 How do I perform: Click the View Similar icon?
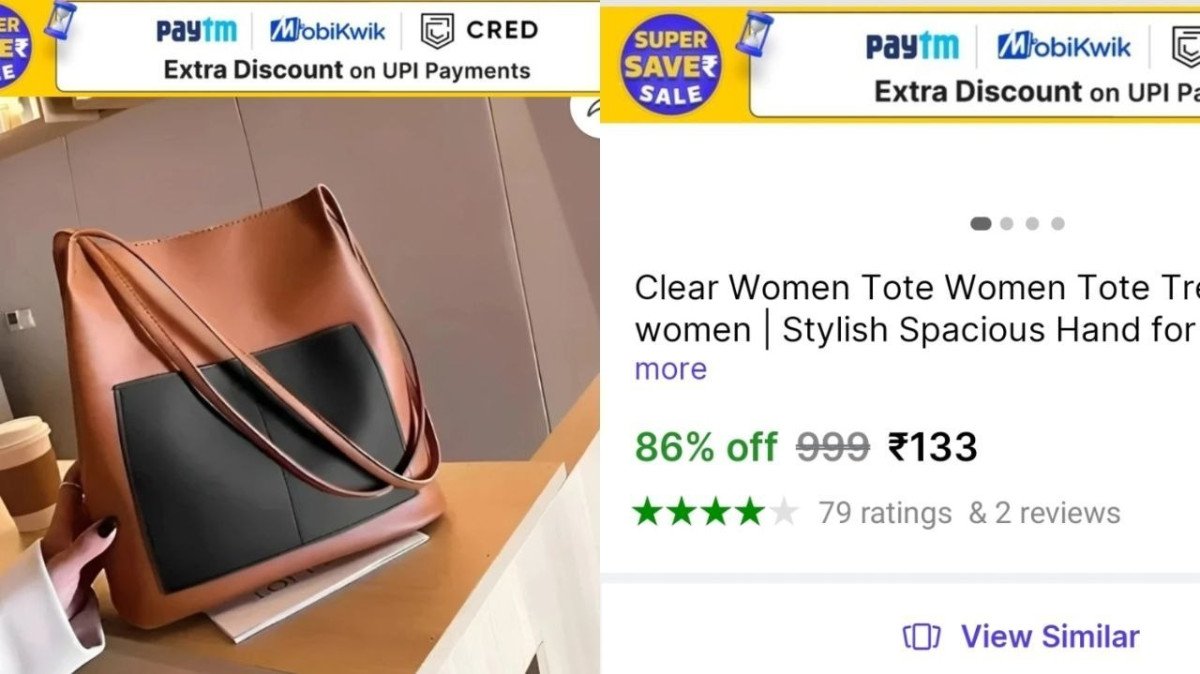(922, 636)
